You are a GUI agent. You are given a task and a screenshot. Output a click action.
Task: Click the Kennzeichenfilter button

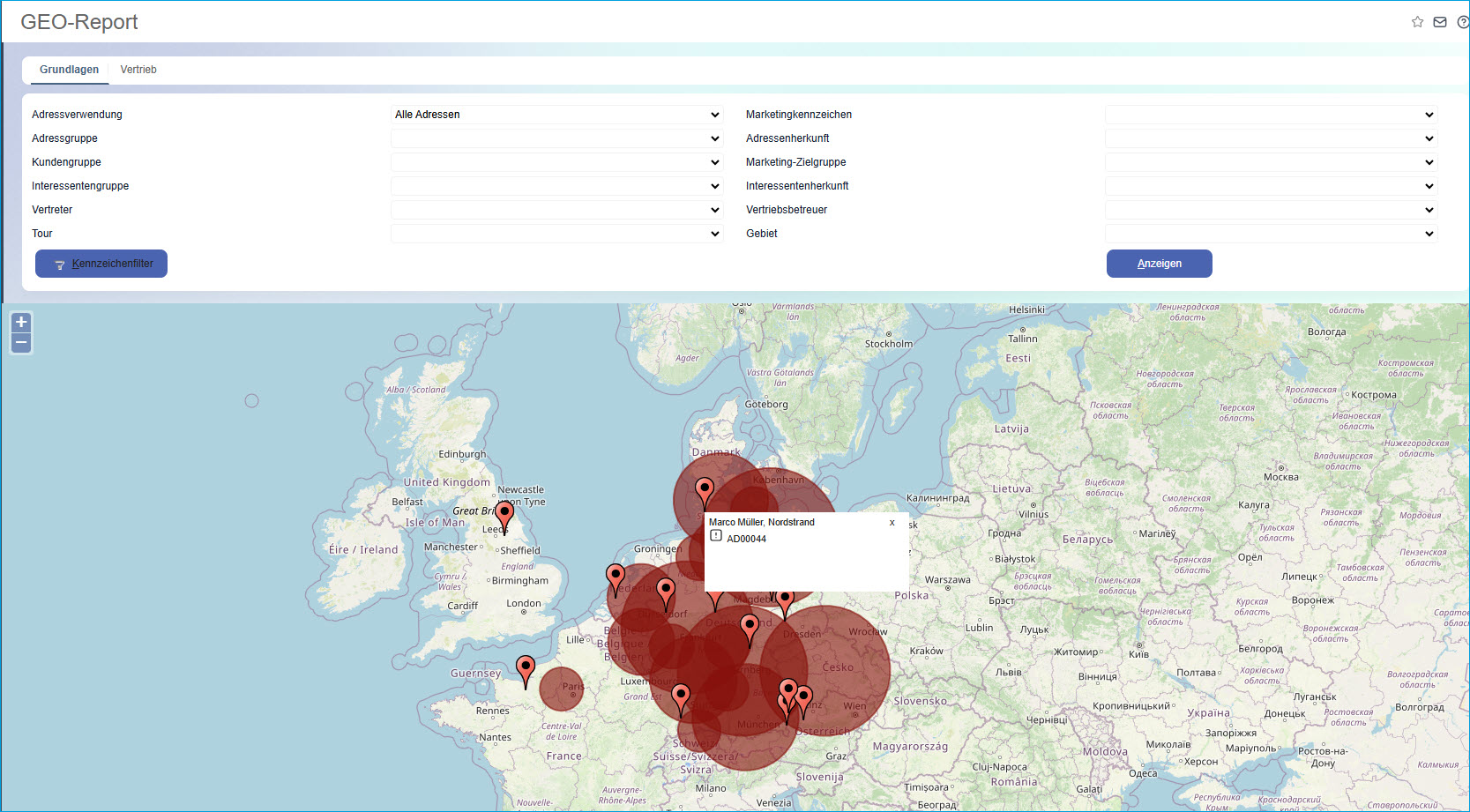click(101, 264)
